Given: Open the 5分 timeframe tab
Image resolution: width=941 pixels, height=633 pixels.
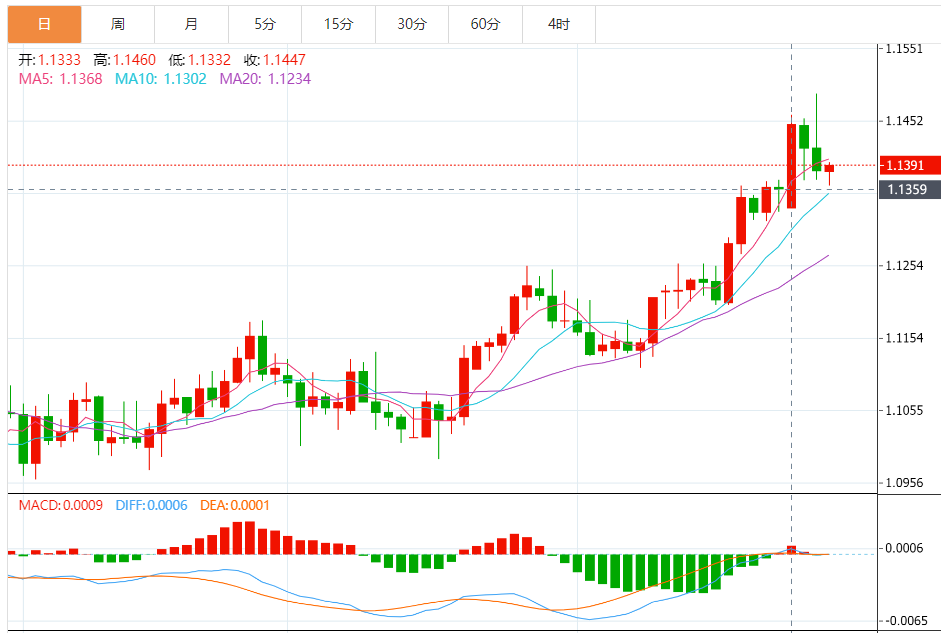Looking at the screenshot, I should pyautogui.click(x=265, y=24).
